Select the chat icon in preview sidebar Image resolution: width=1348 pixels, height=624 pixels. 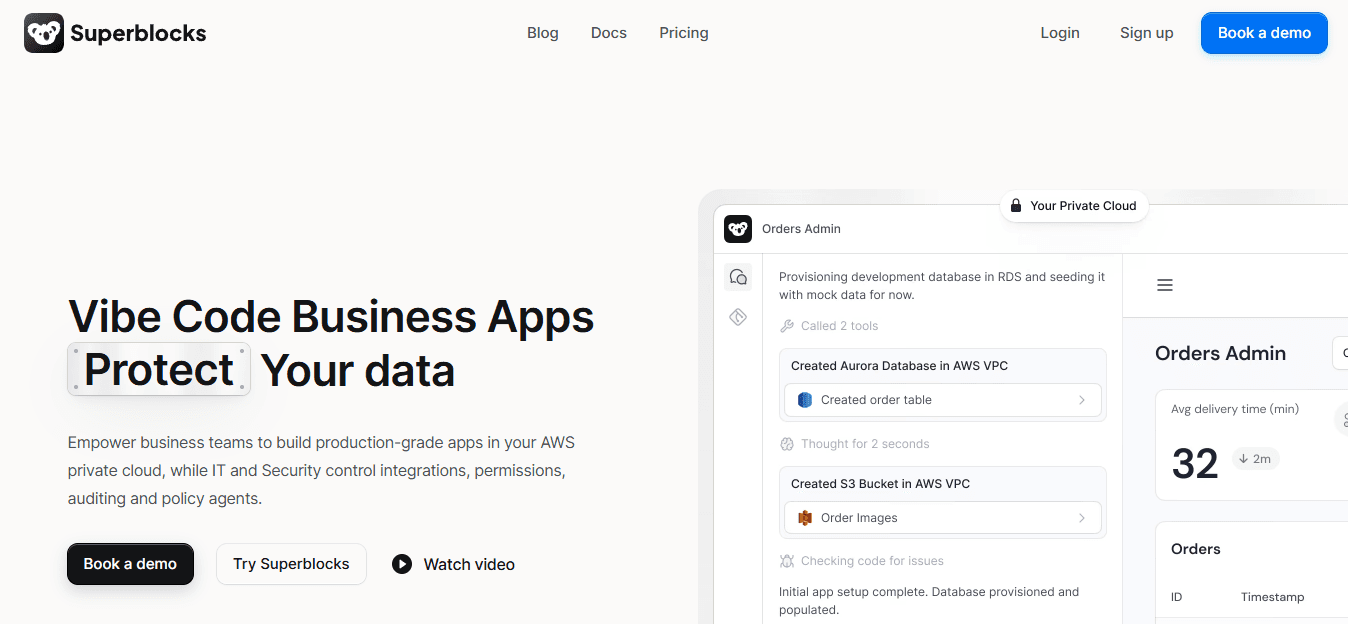pos(738,277)
